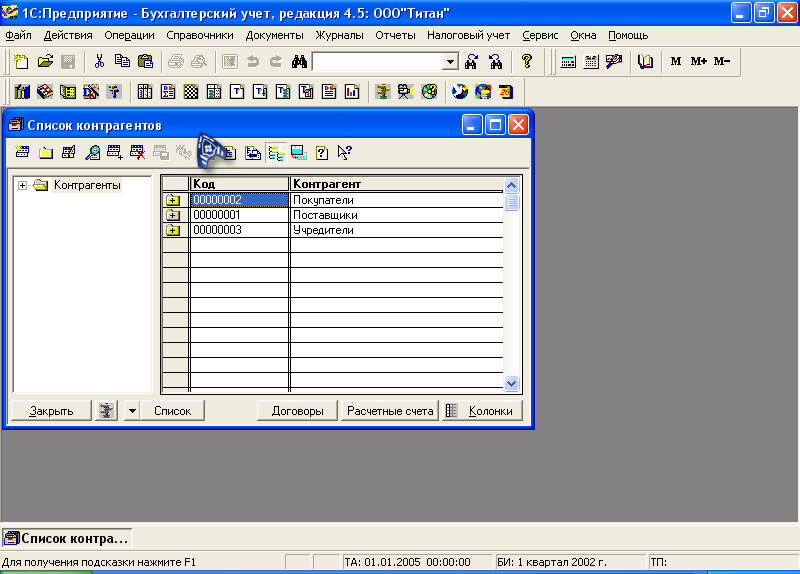Click the globe with dove icon
The width and height of the screenshot is (800, 574).
[460, 92]
